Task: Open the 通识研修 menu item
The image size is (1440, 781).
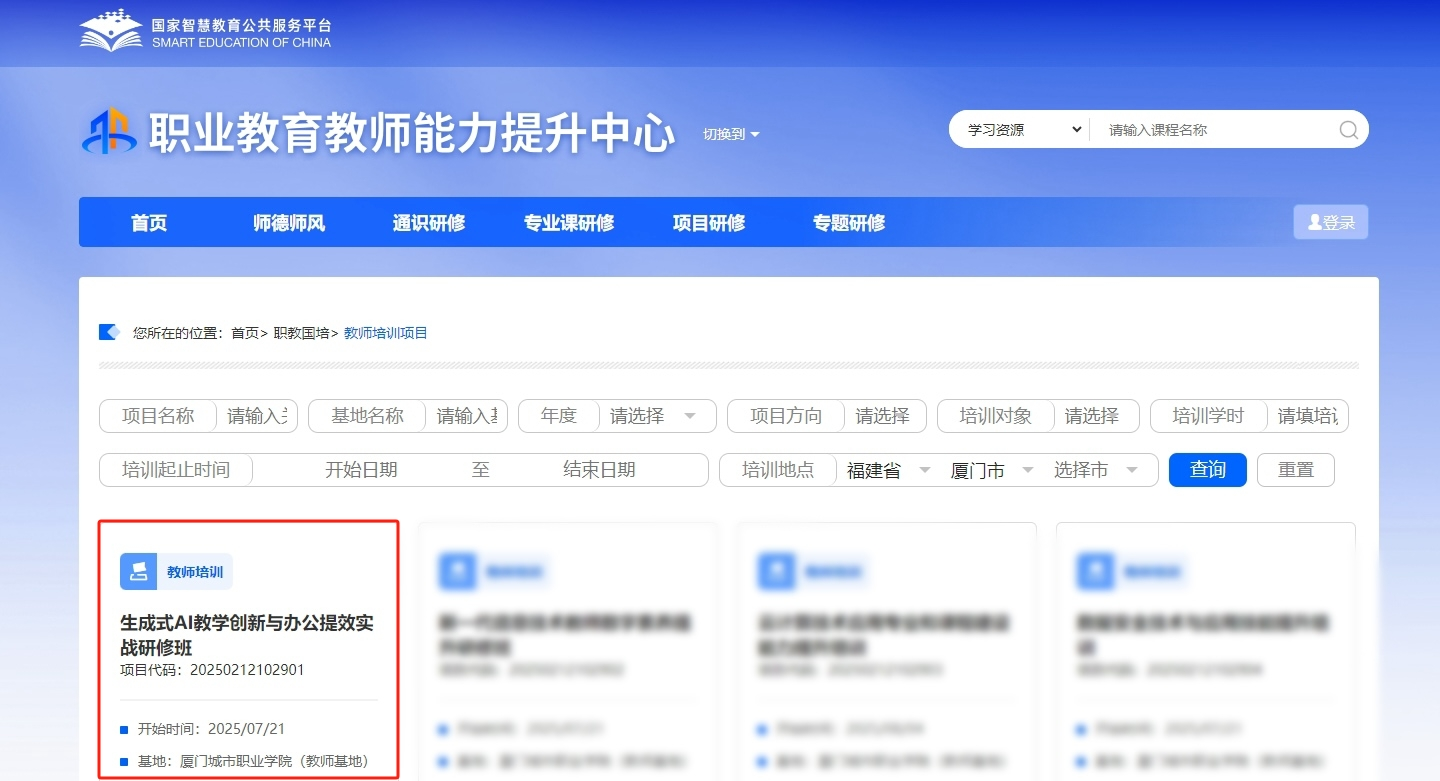Action: pos(429,223)
